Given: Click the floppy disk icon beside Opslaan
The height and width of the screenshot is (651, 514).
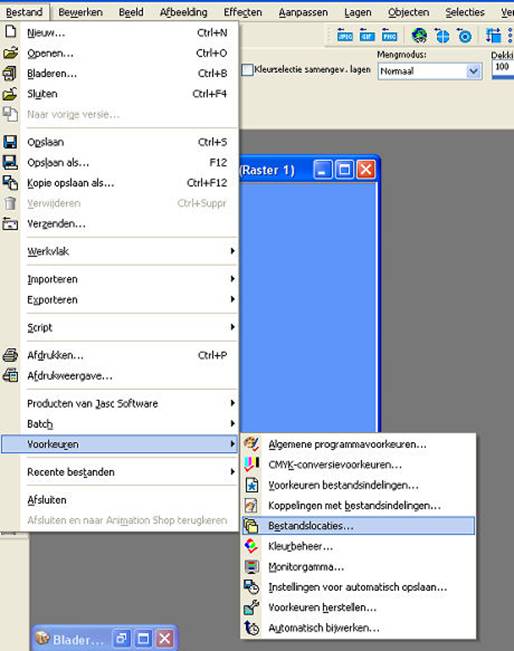Looking at the screenshot, I should [x=10, y=142].
